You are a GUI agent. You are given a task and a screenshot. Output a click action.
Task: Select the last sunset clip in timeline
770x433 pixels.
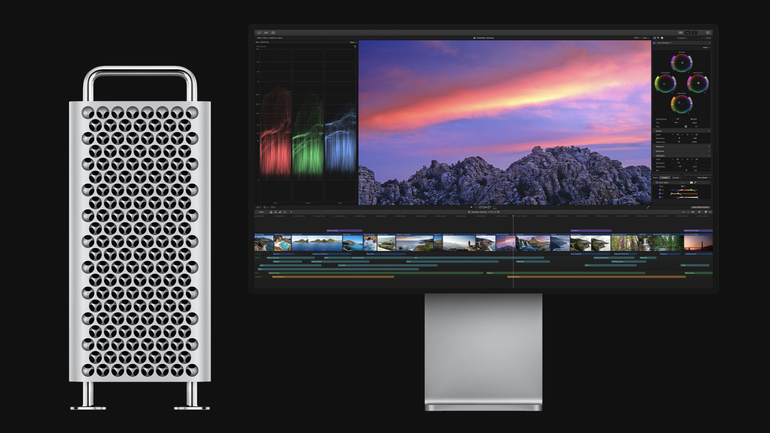pos(698,243)
